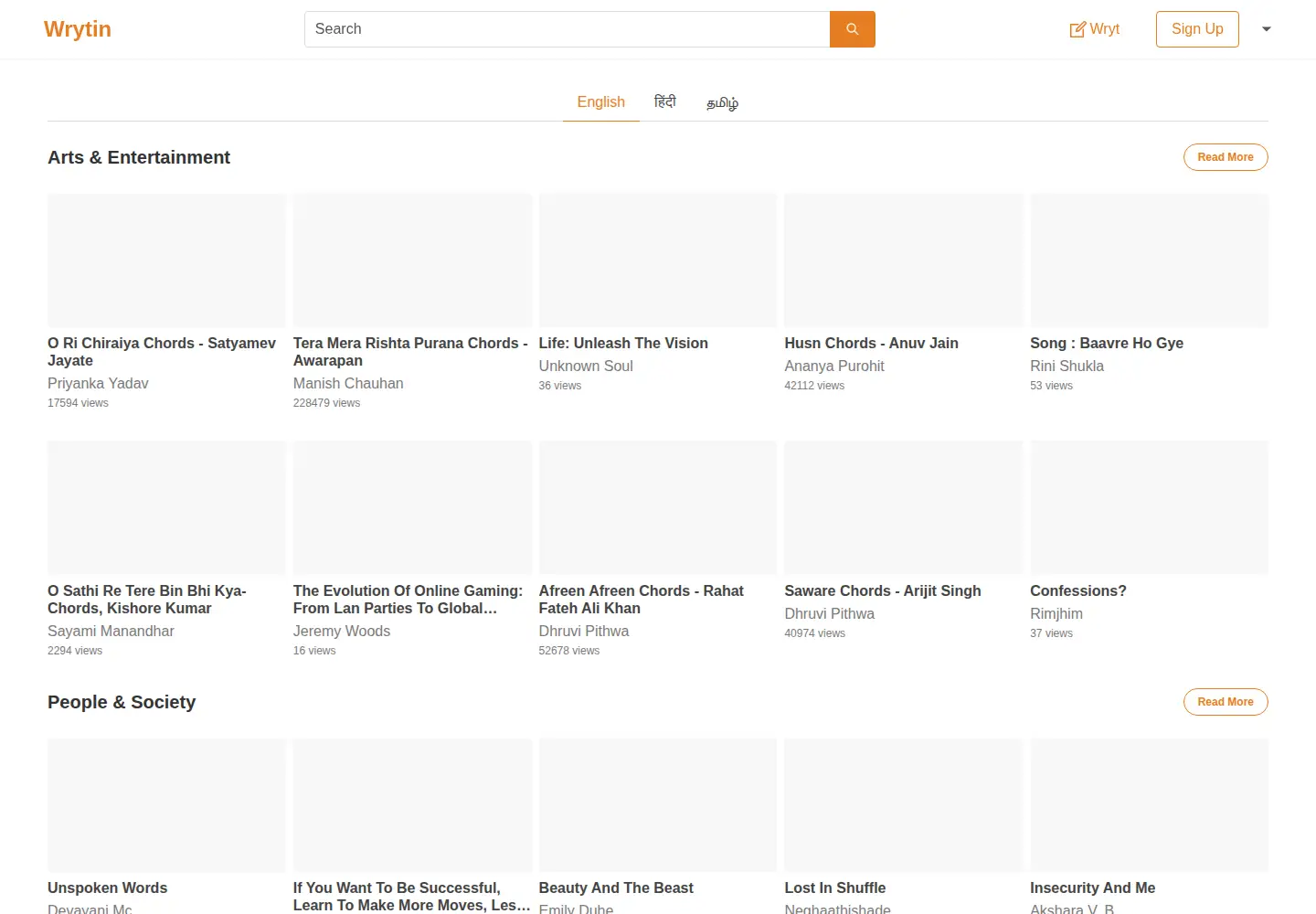Open Husn Chords - Anuv Jain article
Viewport: 1316px width, 914px height.
click(871, 344)
